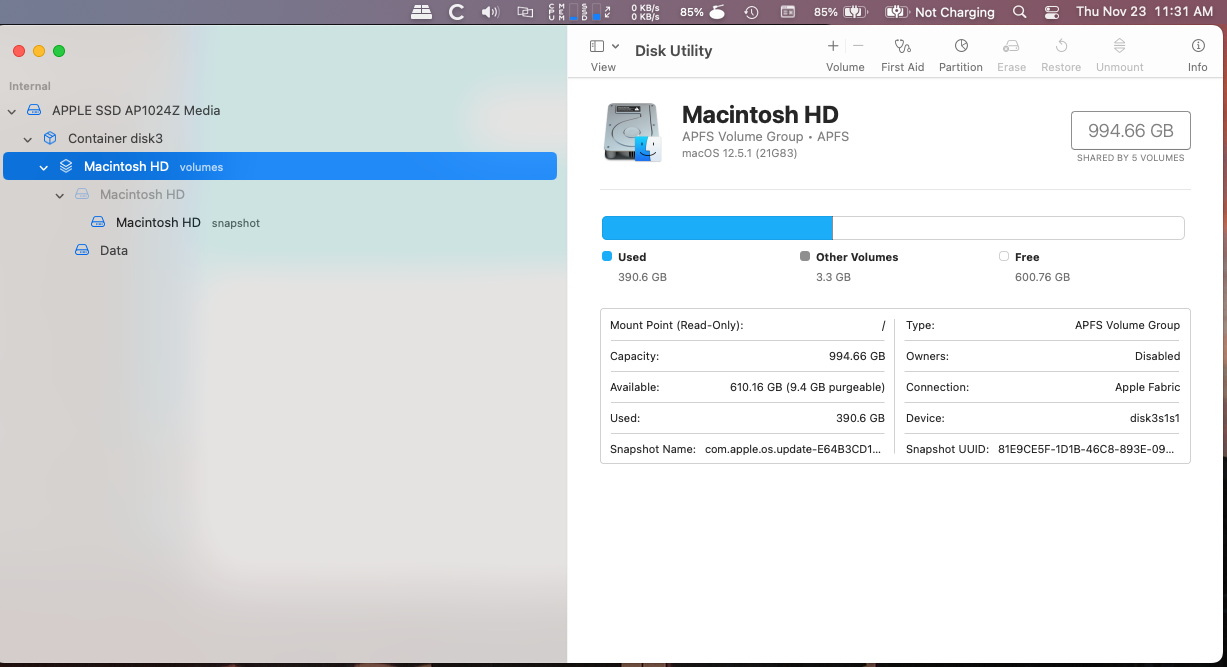This screenshot has height=667, width=1227.
Task: Click the Restore toolbar icon
Action: pos(1061,46)
